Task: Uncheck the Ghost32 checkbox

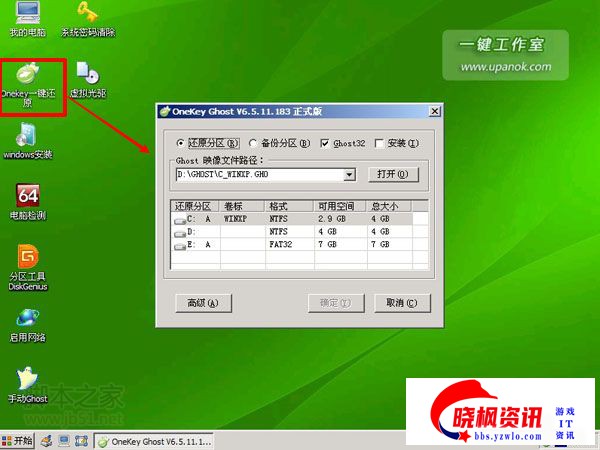Action: coord(325,142)
